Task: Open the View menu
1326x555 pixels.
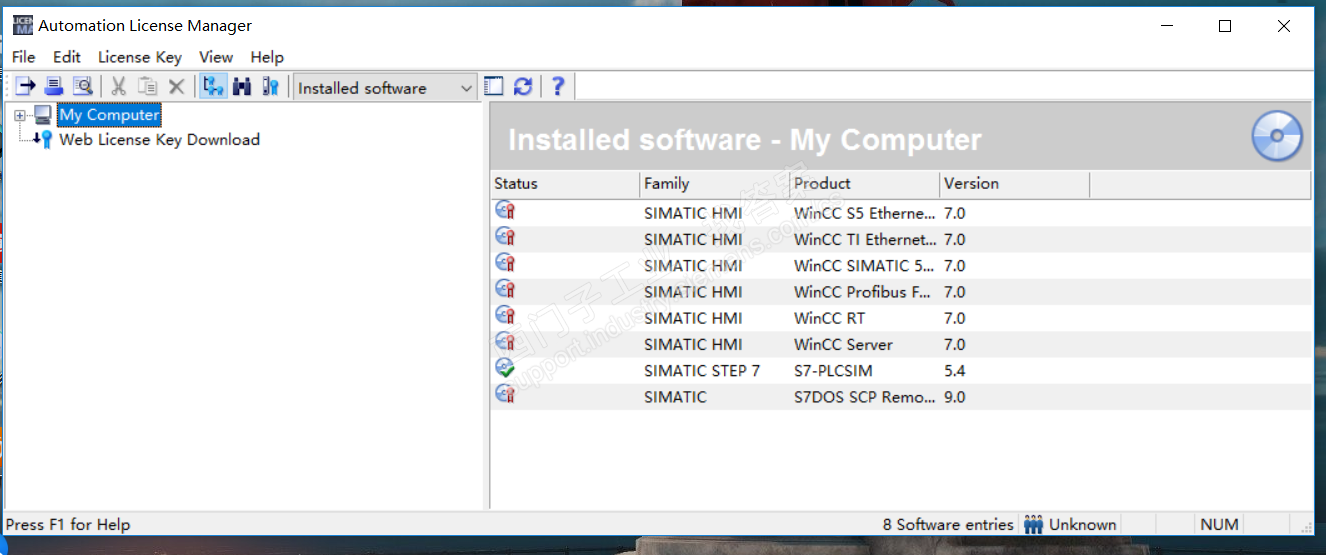Action: point(216,57)
